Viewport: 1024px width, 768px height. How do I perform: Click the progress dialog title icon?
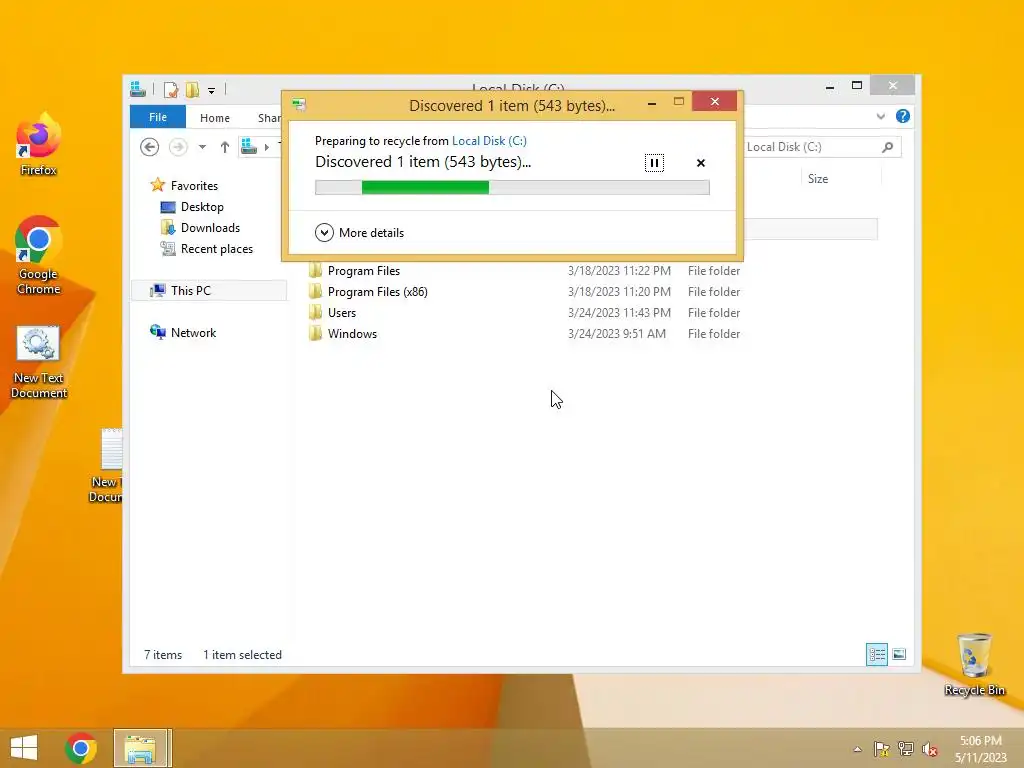pyautogui.click(x=299, y=104)
